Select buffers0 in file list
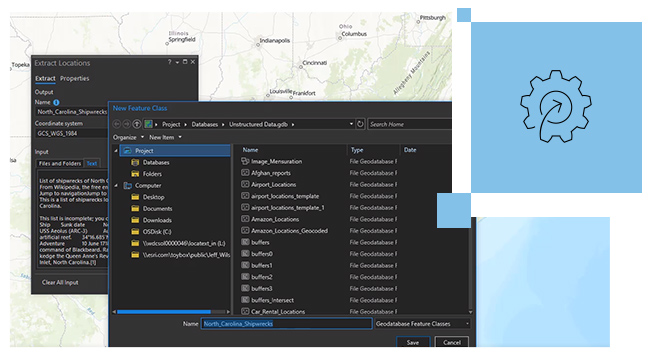 262,254
